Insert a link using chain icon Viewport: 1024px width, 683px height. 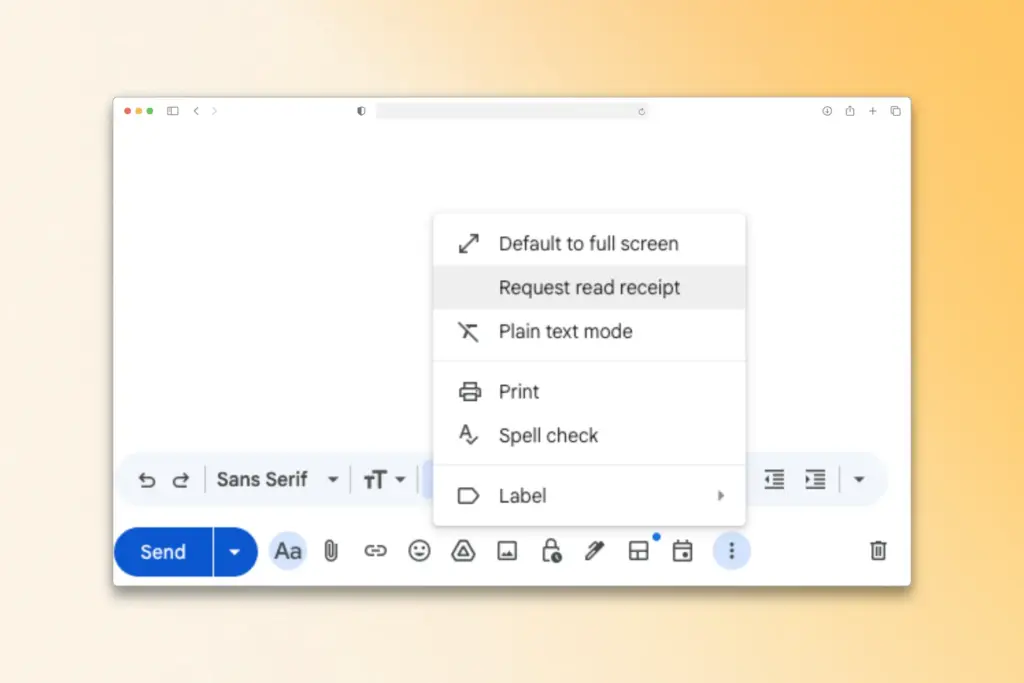[x=375, y=551]
